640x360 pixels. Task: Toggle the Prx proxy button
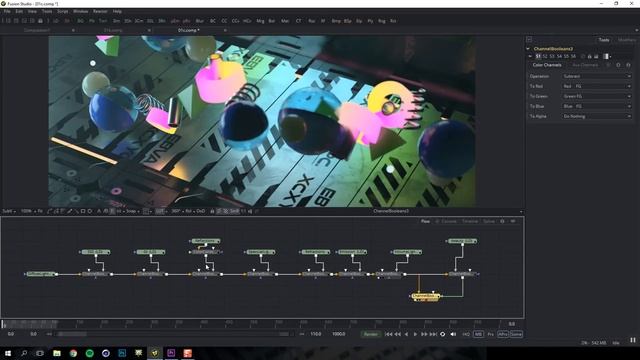pyautogui.click(x=491, y=334)
